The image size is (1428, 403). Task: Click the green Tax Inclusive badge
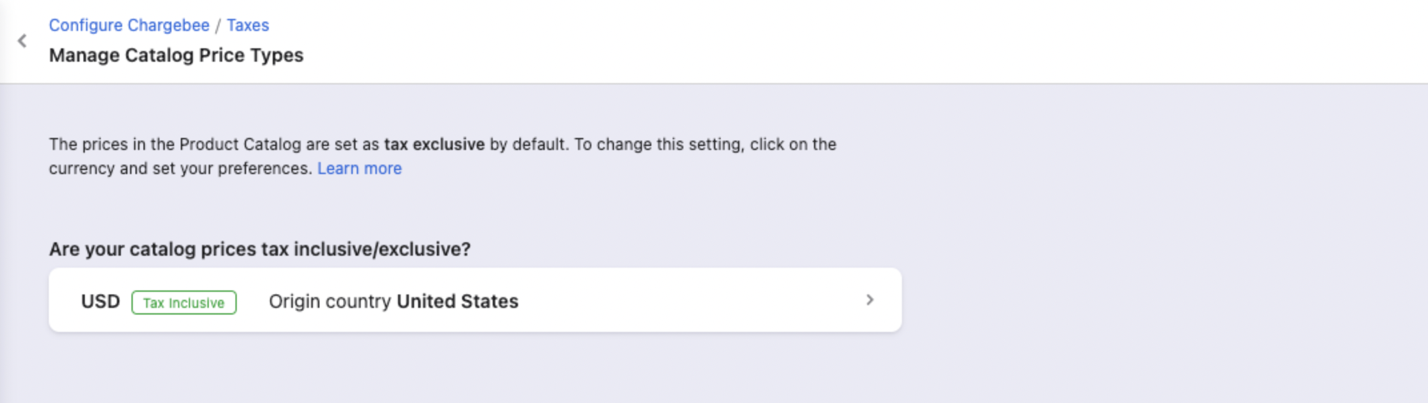[x=183, y=302]
